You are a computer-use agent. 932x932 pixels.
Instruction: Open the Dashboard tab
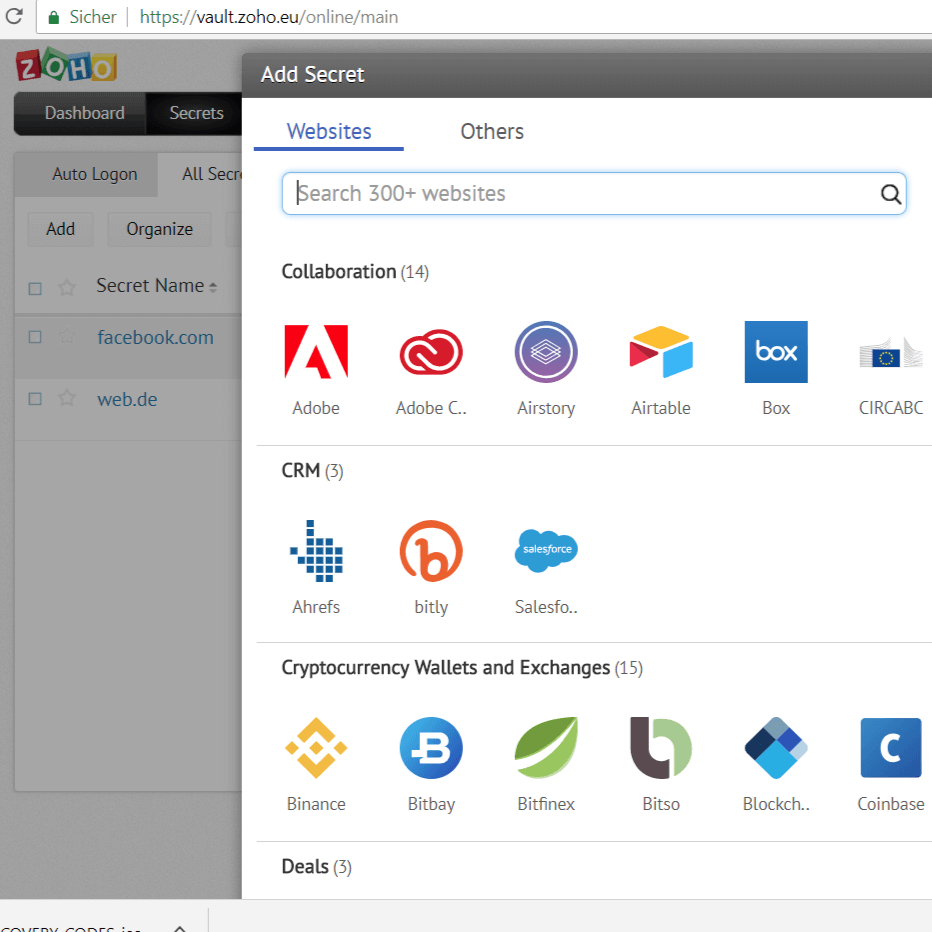point(84,113)
